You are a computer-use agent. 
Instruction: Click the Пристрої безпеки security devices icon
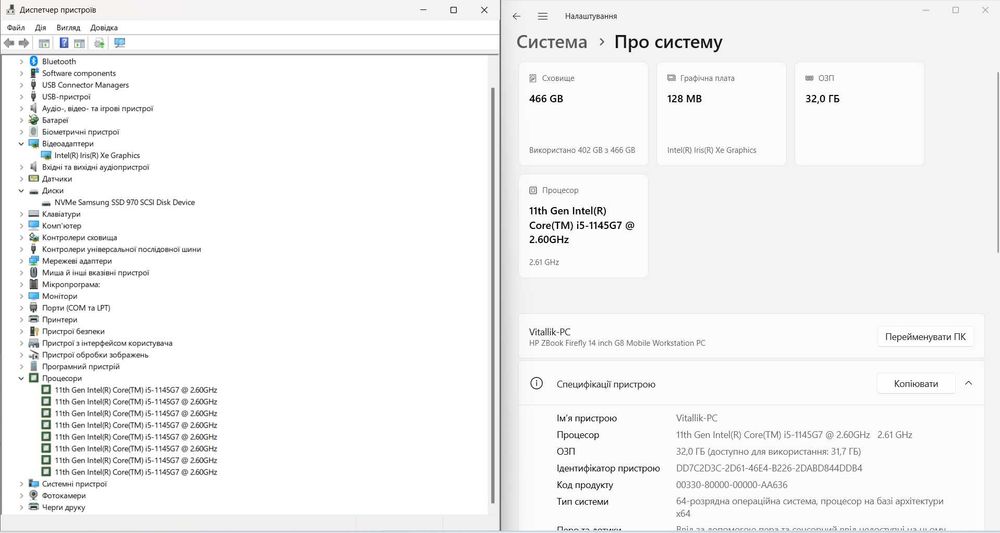(x=34, y=331)
